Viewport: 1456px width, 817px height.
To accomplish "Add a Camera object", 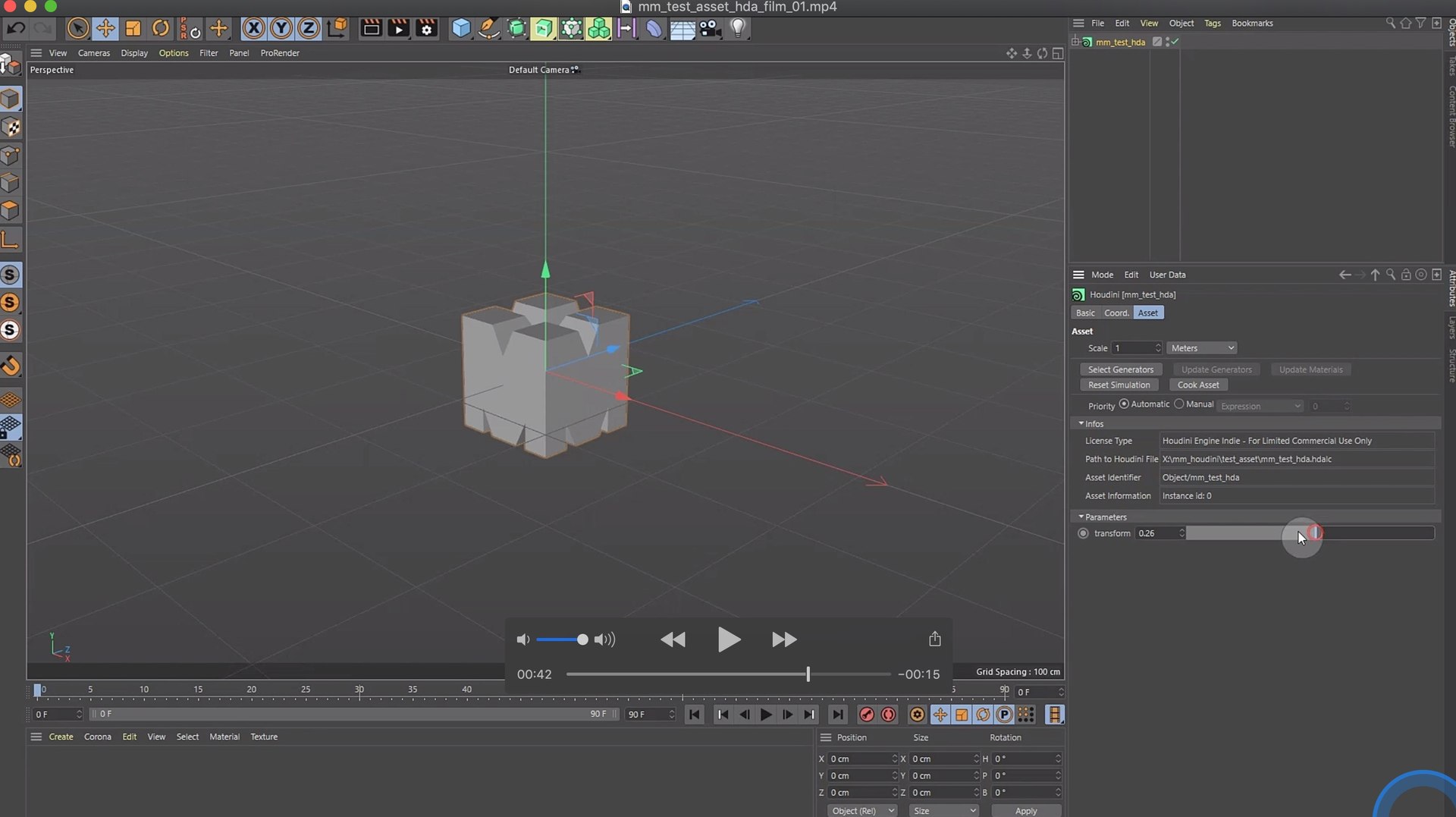I will [x=710, y=29].
